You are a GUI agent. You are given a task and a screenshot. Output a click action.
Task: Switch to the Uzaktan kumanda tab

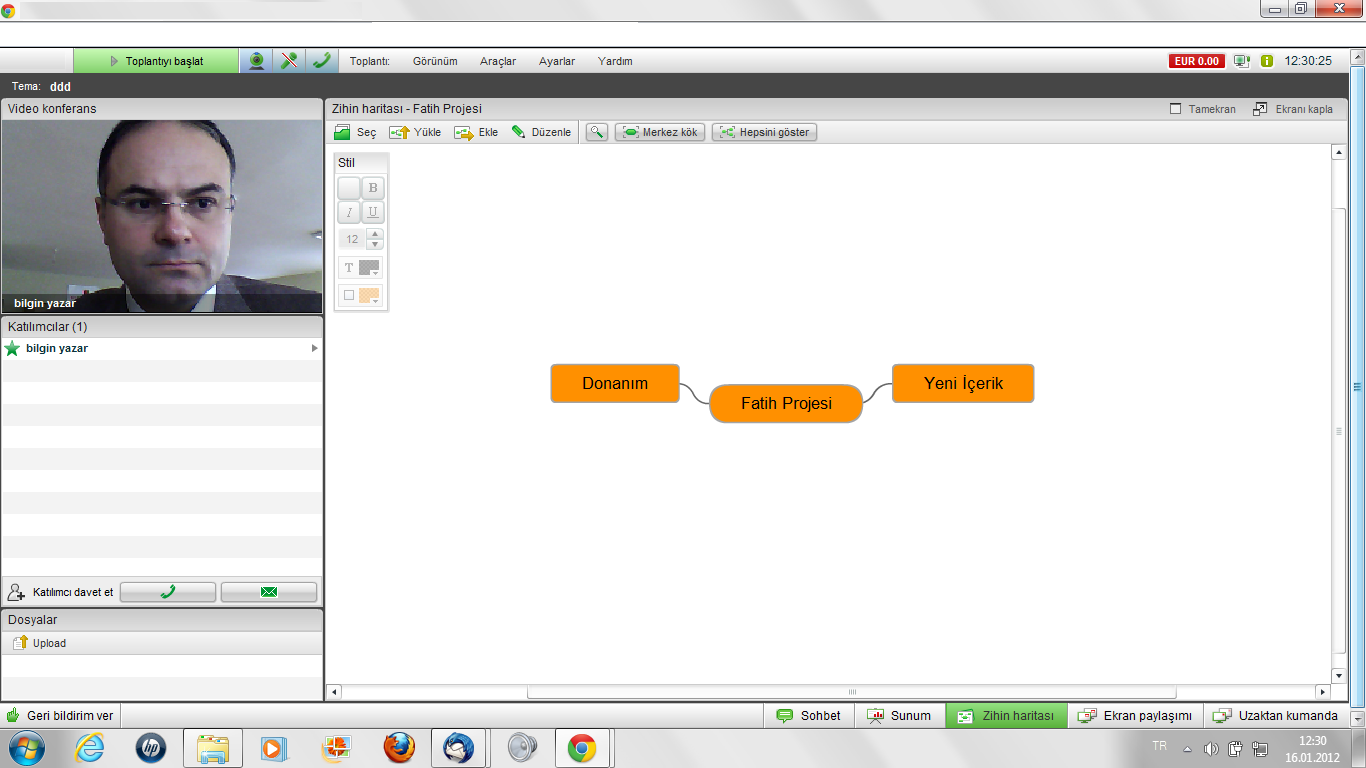coord(1275,715)
